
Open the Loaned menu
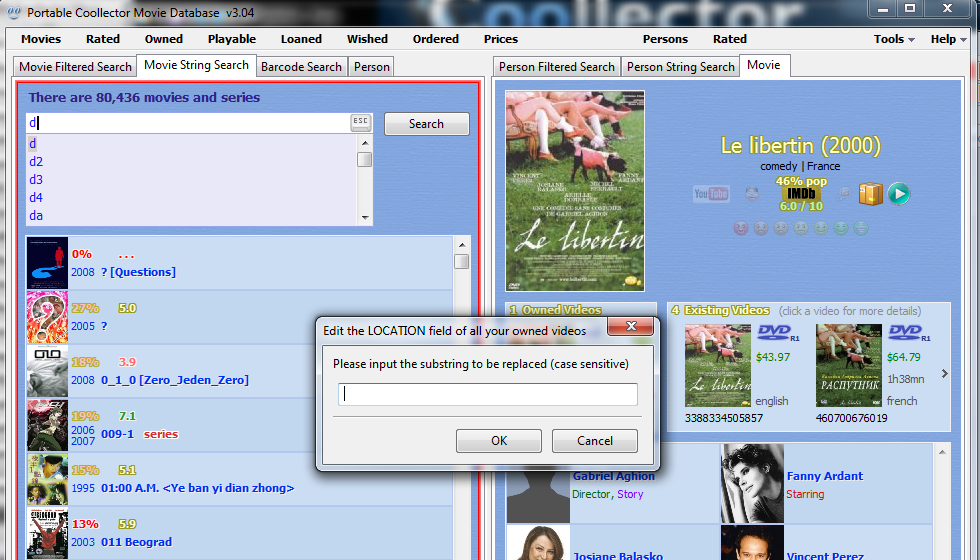coord(301,39)
